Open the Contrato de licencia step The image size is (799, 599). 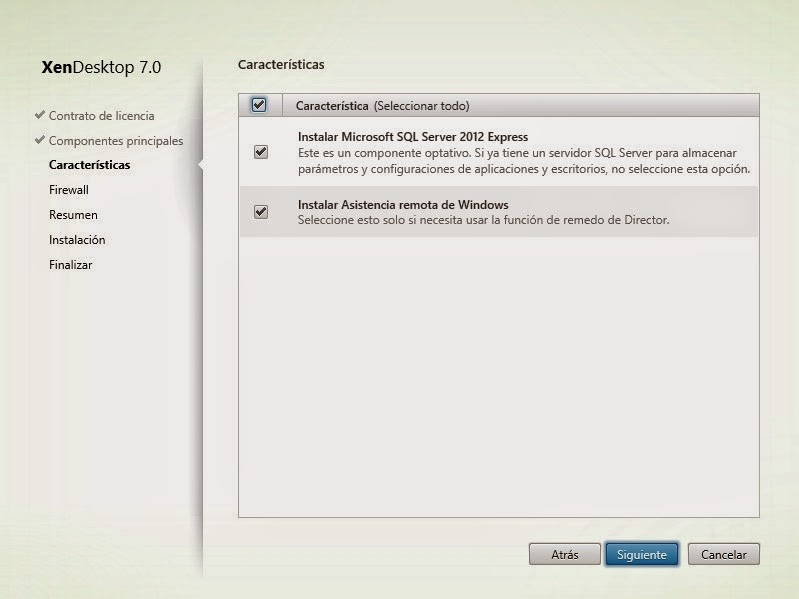point(101,116)
